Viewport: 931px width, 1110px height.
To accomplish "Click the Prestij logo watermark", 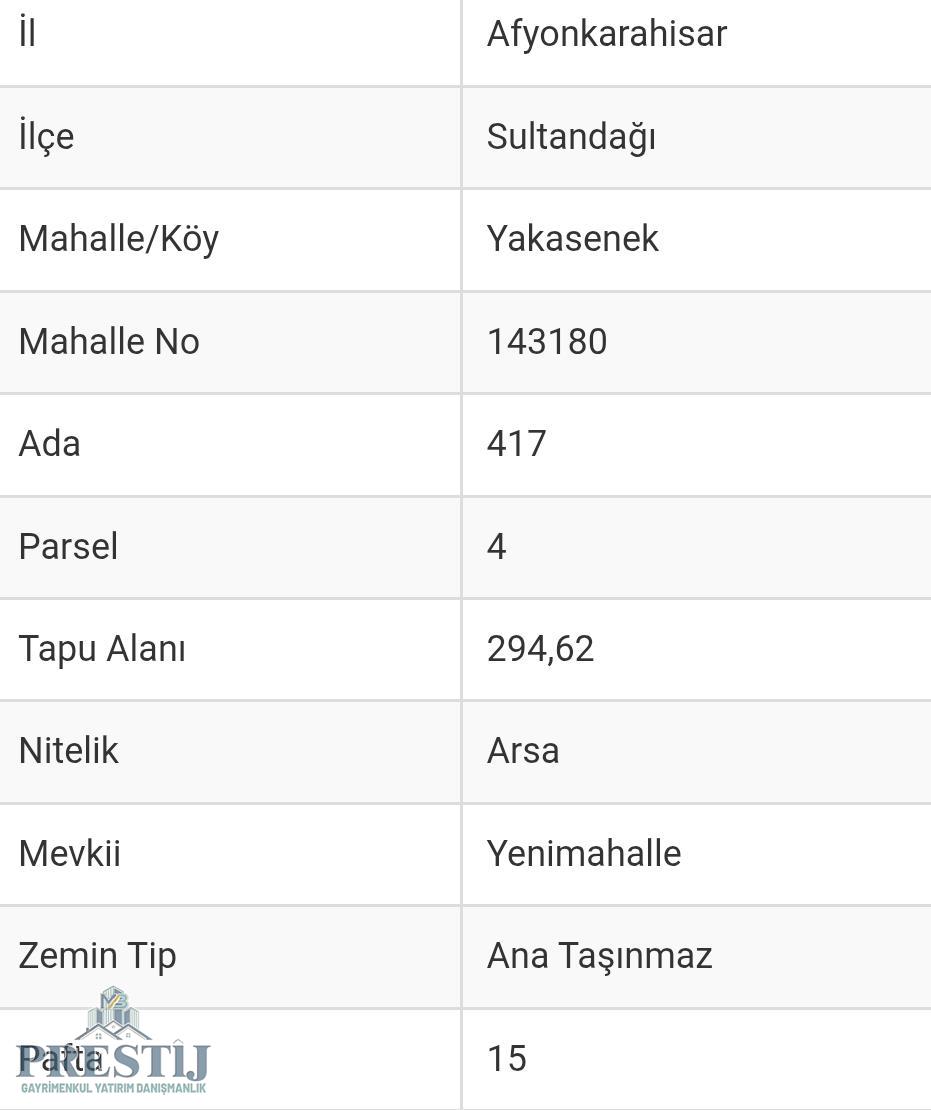I will [x=113, y=1041].
